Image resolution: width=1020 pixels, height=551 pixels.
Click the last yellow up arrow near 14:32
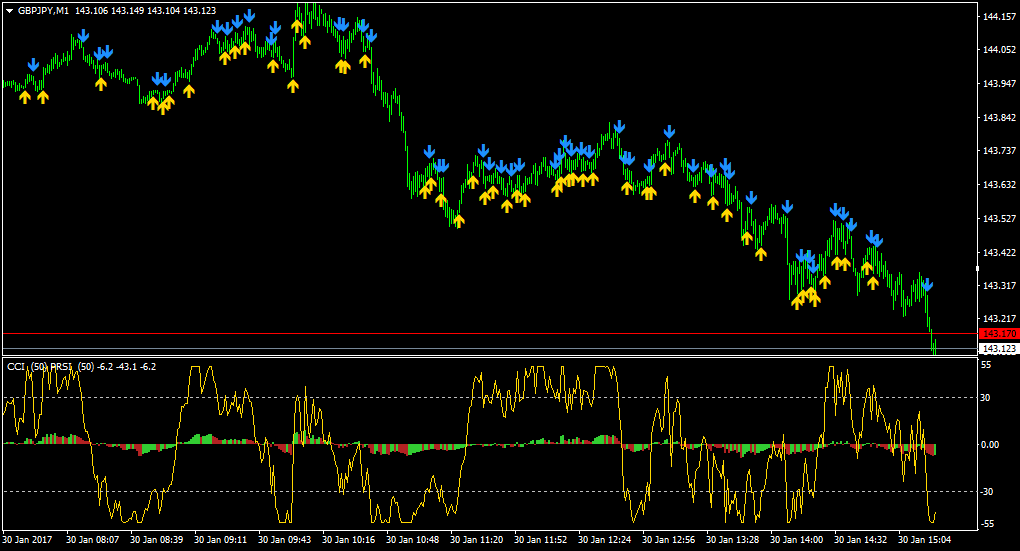[873, 282]
